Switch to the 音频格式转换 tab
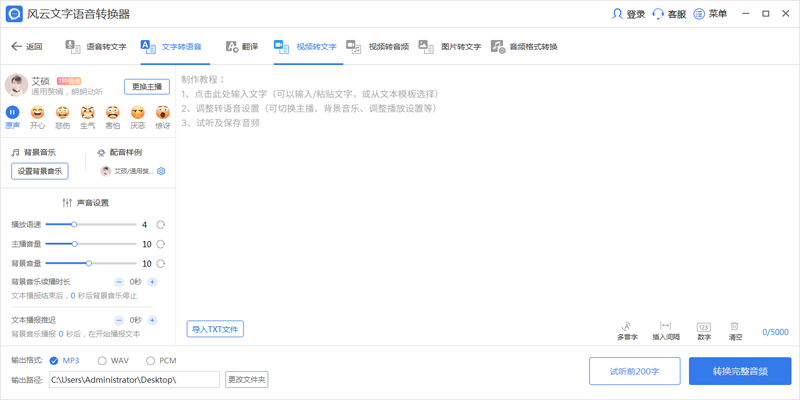Image resolution: width=800 pixels, height=400 pixels. (524, 46)
